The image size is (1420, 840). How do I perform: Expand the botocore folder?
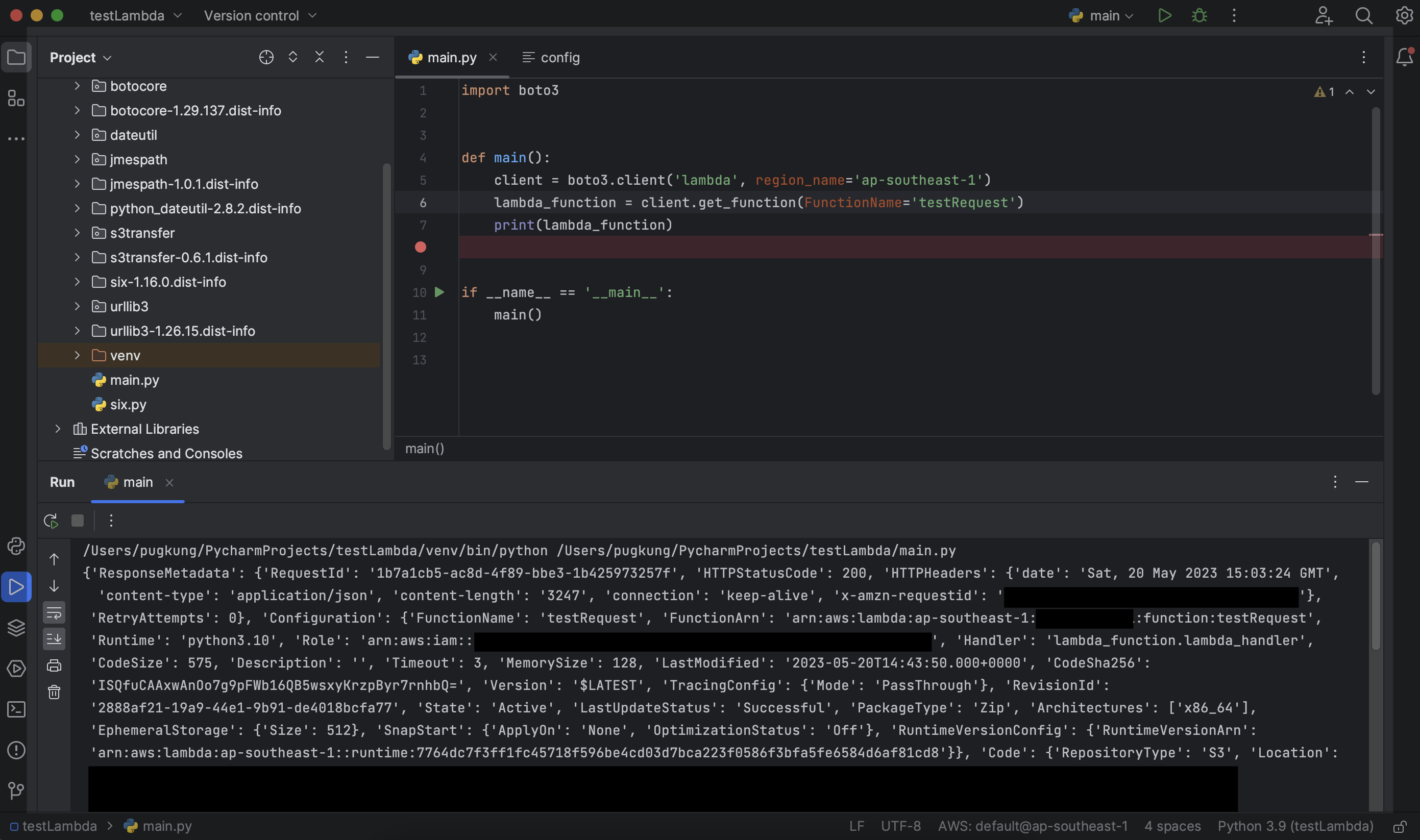77,85
